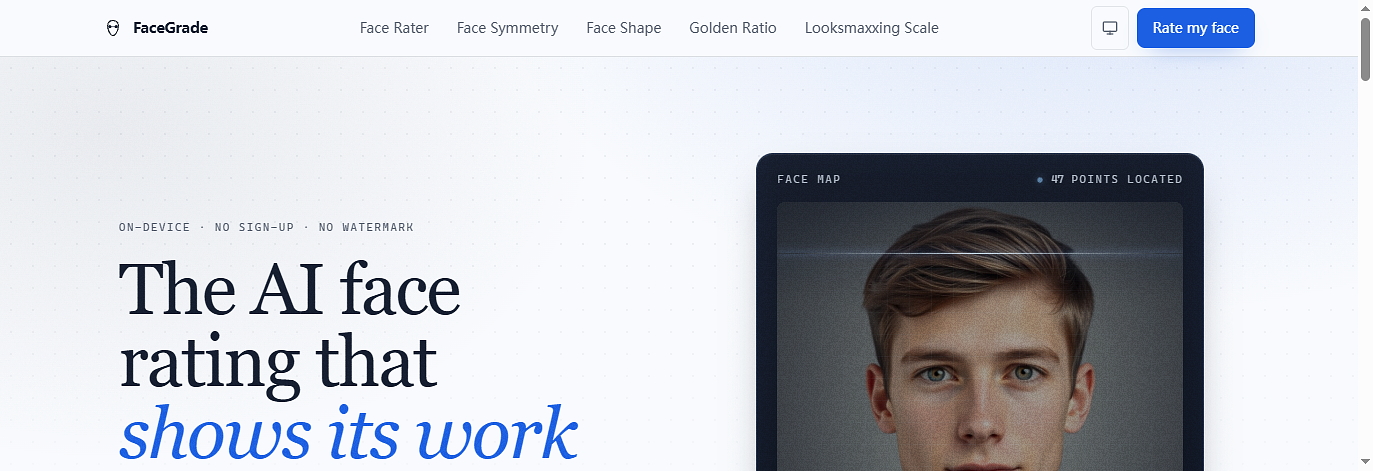Click the Rate my face button
This screenshot has height=471, width=1373.
pyautogui.click(x=1195, y=28)
